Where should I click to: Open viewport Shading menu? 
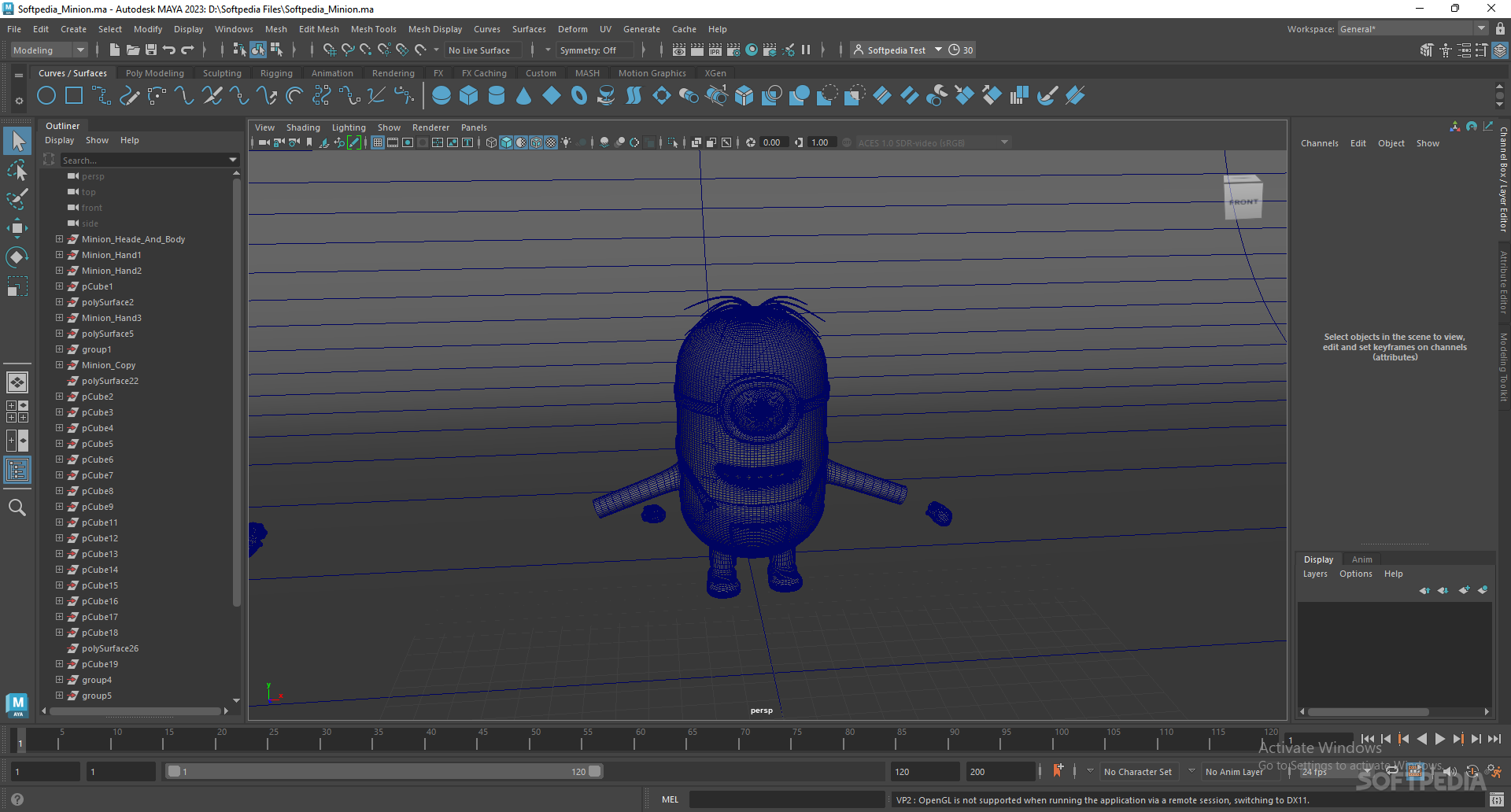pos(303,127)
